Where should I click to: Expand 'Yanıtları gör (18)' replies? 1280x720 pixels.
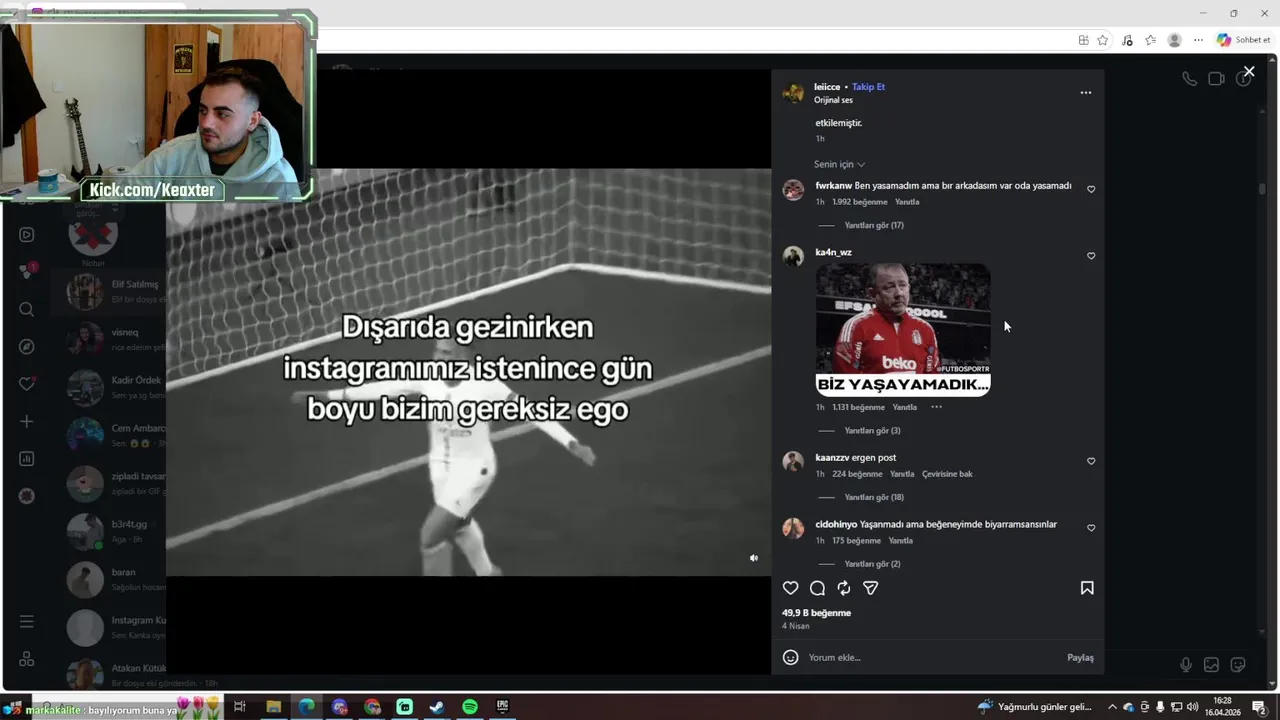point(873,497)
